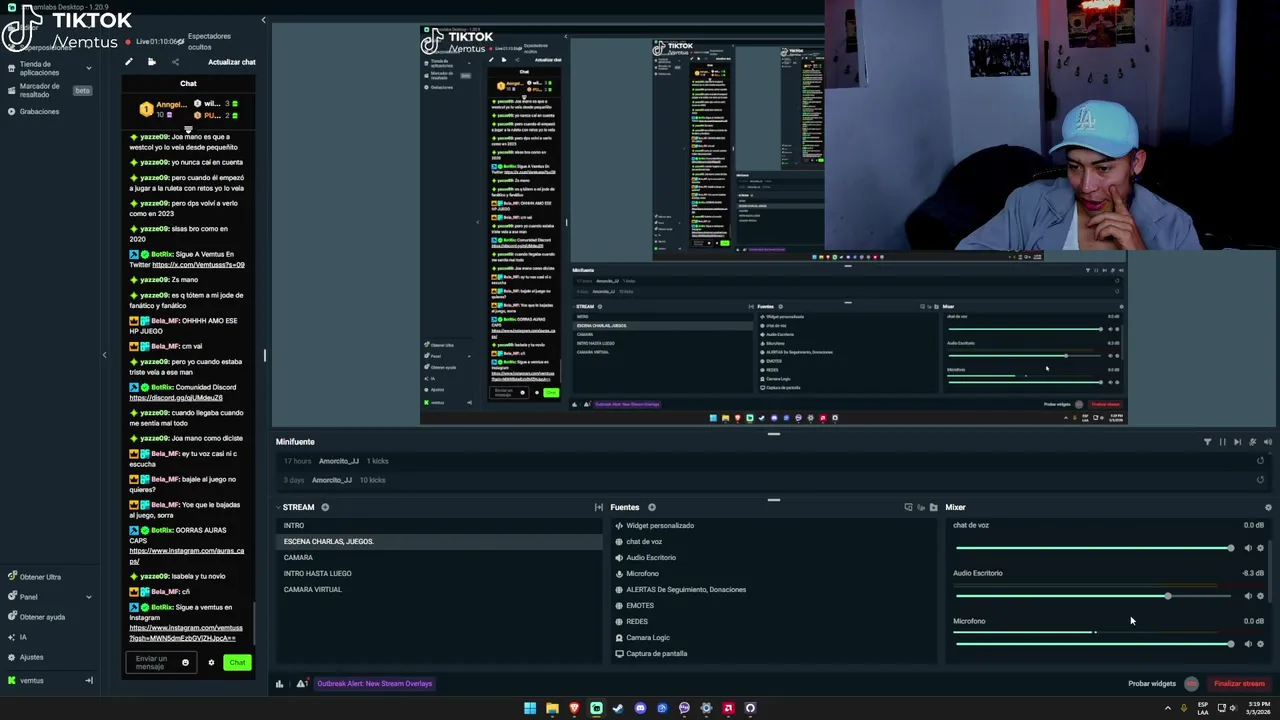Log out using the icon next to vemtus
1280x720 pixels.
point(88,681)
